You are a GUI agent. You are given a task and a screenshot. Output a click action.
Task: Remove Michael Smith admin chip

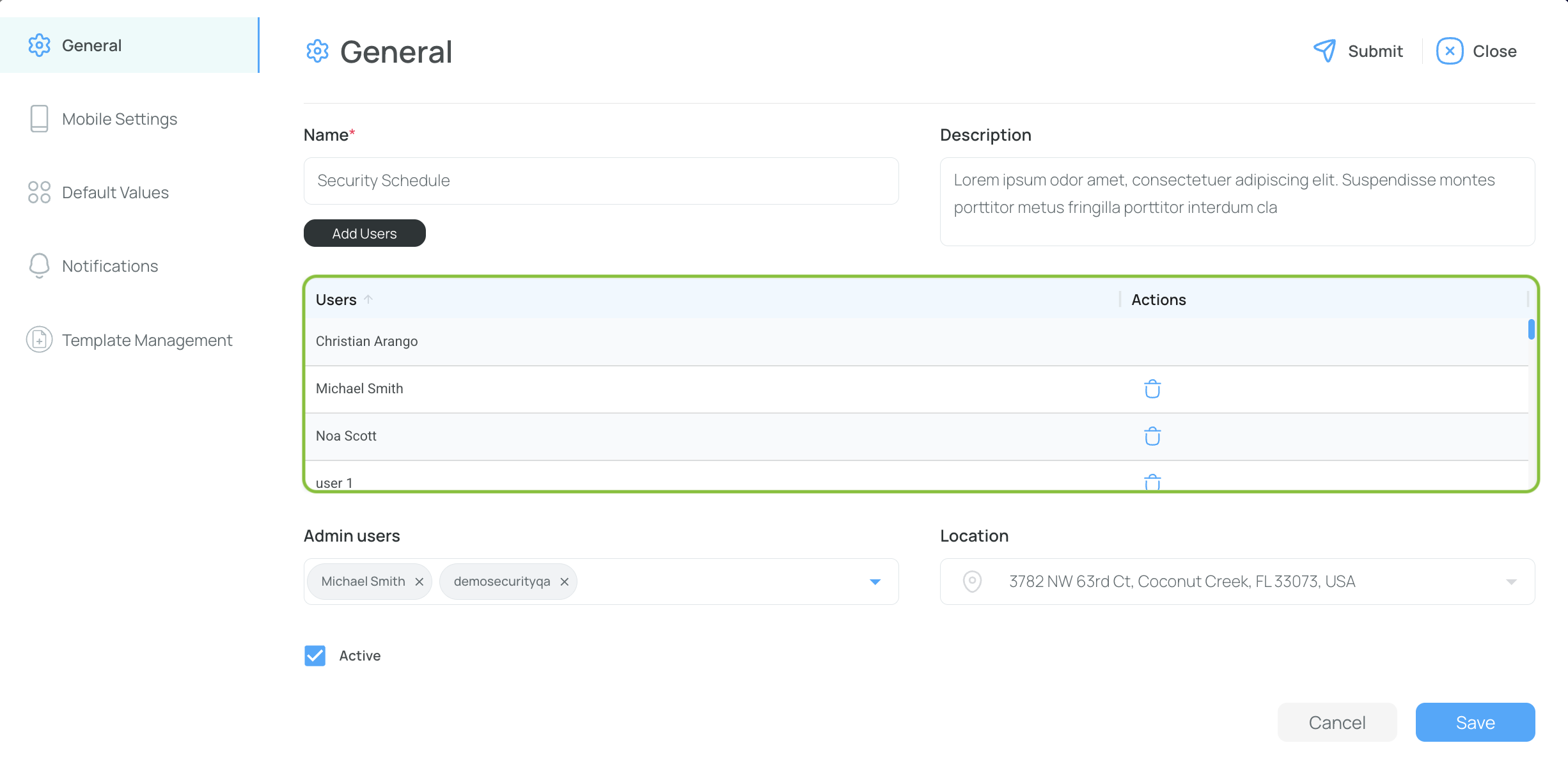419,582
